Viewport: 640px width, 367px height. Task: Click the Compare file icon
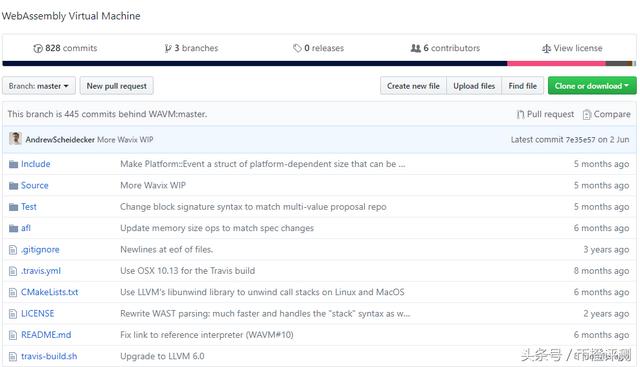[x=587, y=114]
